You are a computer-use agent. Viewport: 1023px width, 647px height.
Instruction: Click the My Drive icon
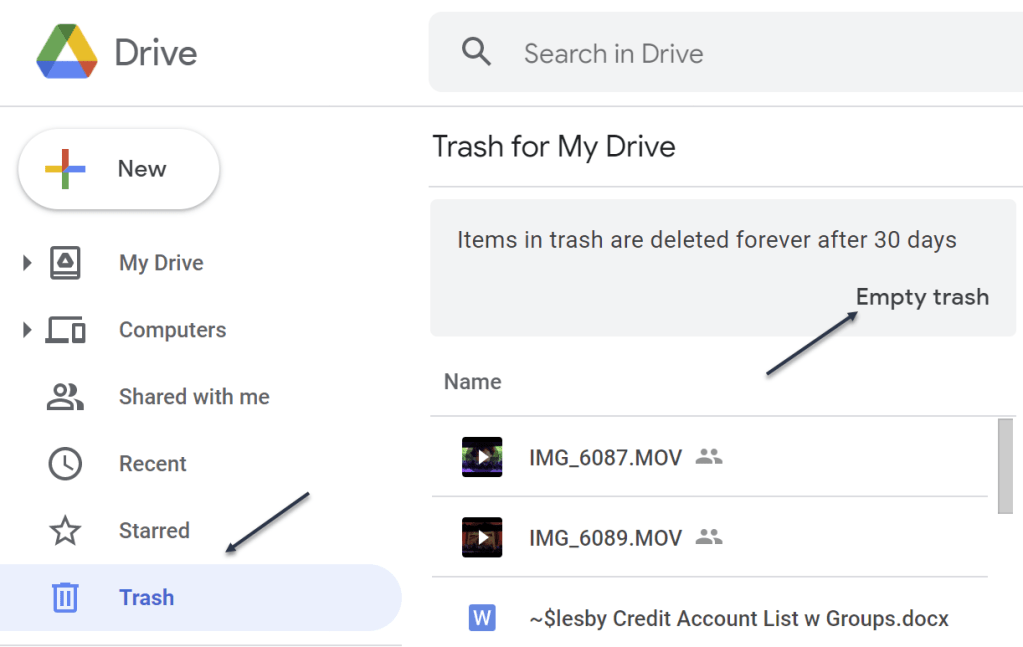[x=66, y=263]
